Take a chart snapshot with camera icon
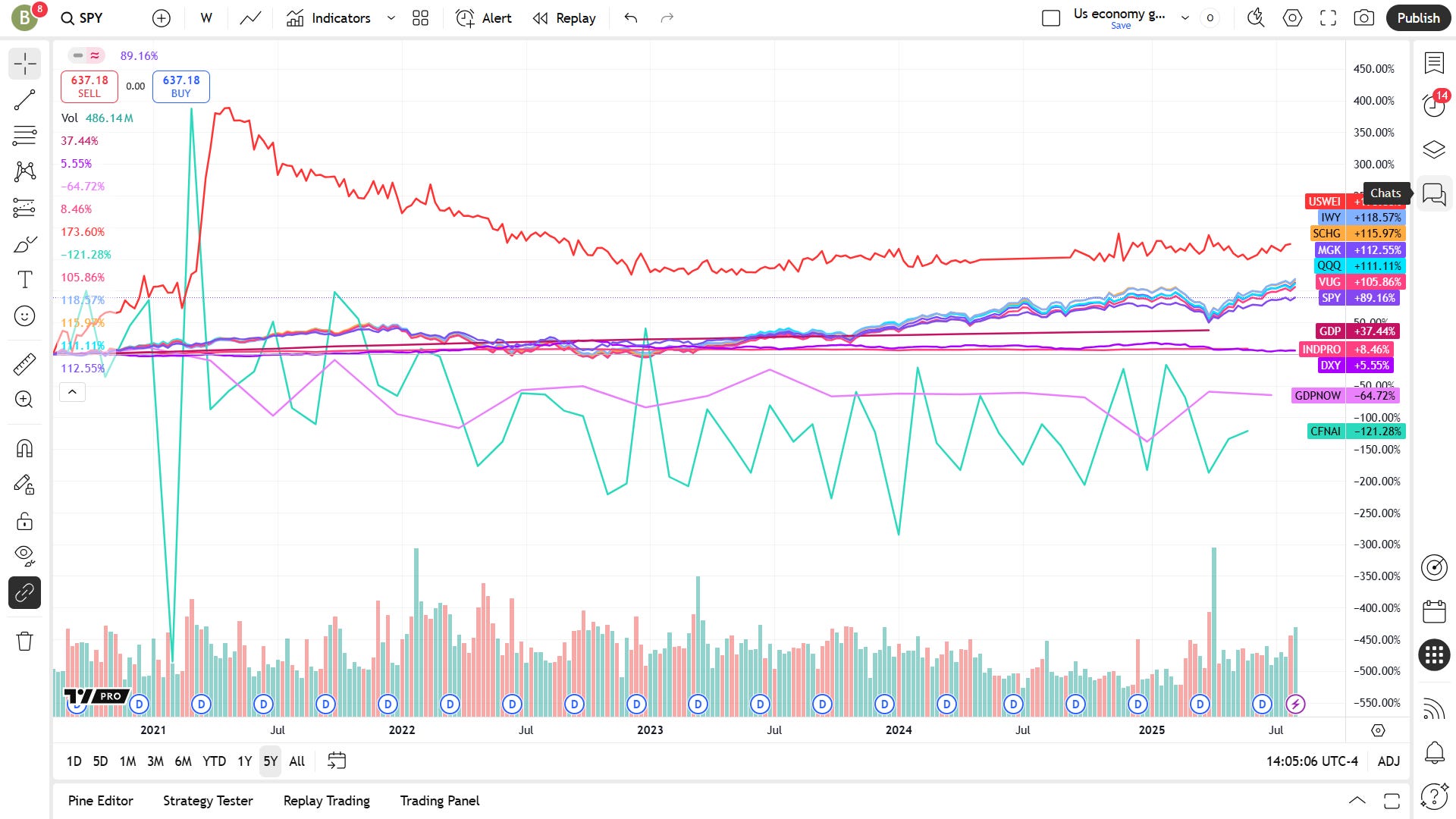The image size is (1456, 819). (x=1363, y=18)
